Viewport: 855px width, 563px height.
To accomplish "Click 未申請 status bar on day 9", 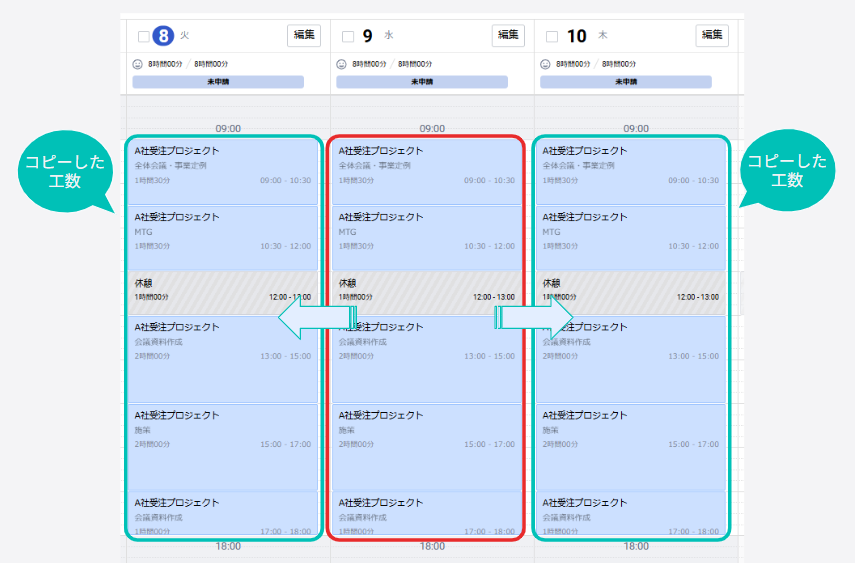I will pyautogui.click(x=422, y=82).
